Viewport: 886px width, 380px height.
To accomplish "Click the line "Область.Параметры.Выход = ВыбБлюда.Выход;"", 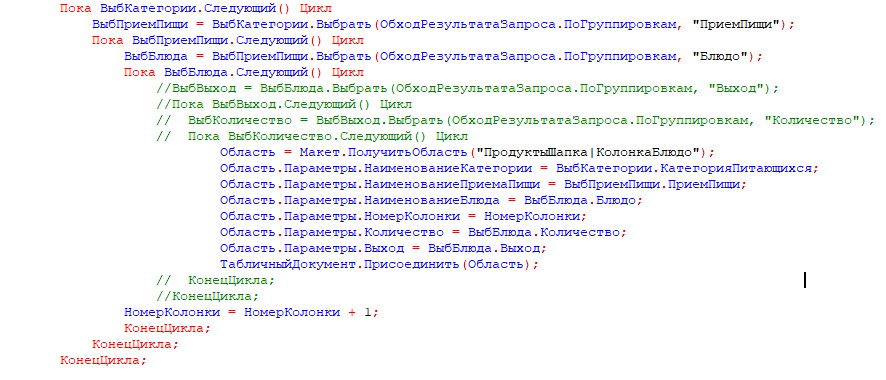I will coord(384,248).
